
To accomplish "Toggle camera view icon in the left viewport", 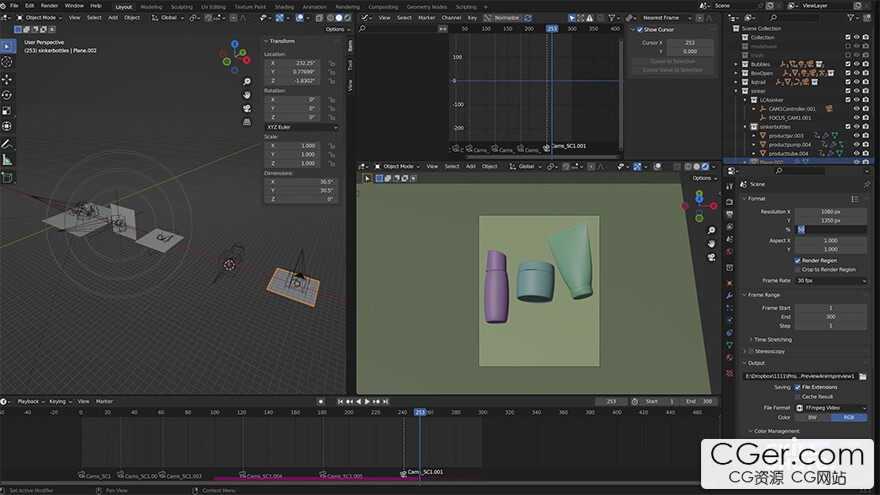I will [246, 108].
